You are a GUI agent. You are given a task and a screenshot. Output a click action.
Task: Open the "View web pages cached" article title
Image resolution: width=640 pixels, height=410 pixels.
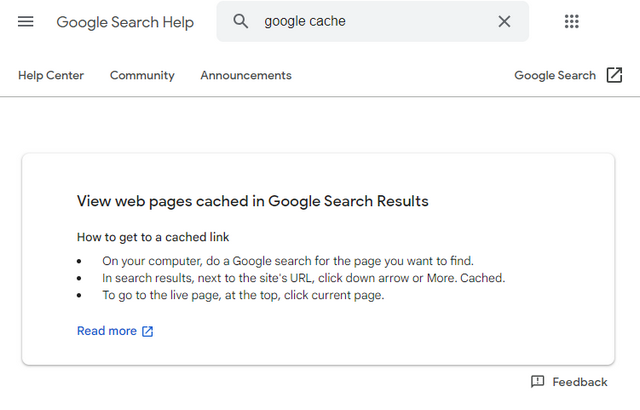coord(252,201)
